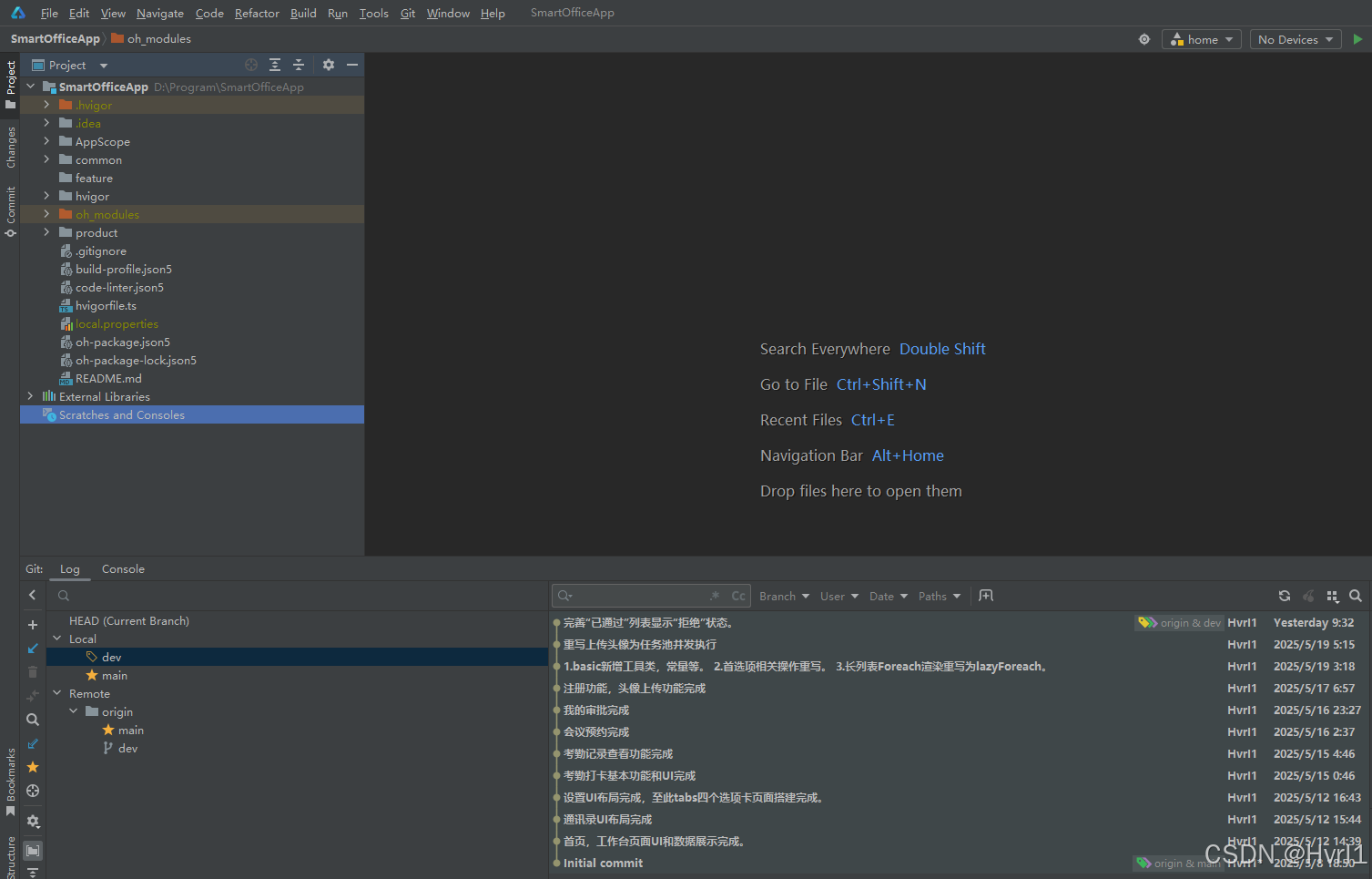Open the Refactor menu

click(x=257, y=13)
